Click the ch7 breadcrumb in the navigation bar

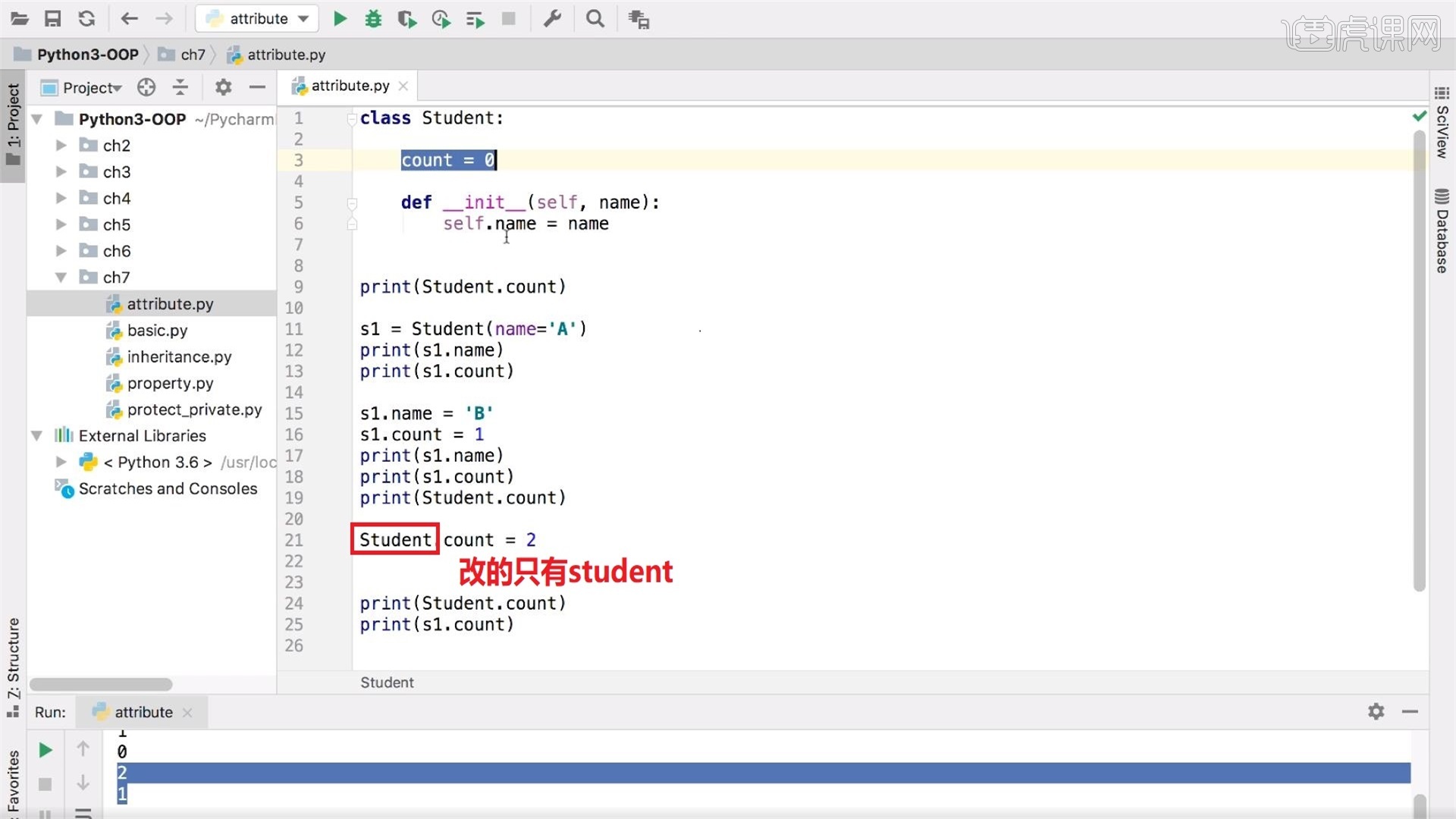point(193,55)
